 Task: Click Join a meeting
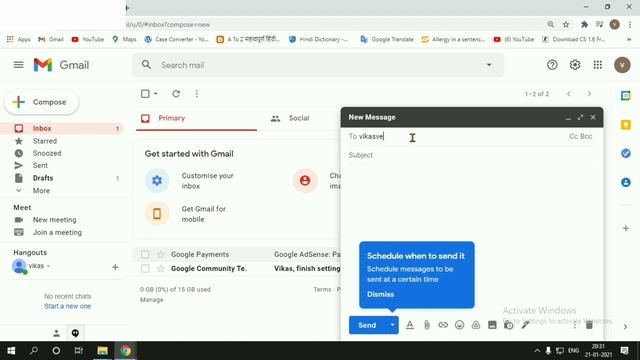click(57, 232)
